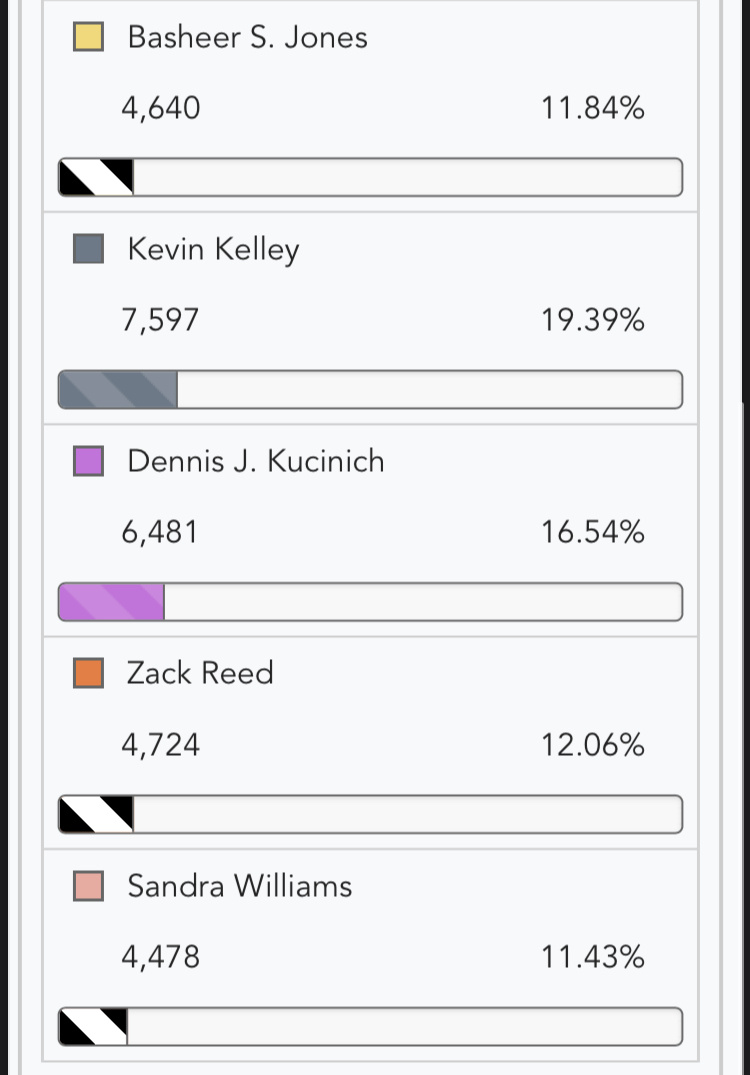This screenshot has height=1075, width=750.
Task: Click the gray swatch beside Kevin Kelley
Action: 88,249
